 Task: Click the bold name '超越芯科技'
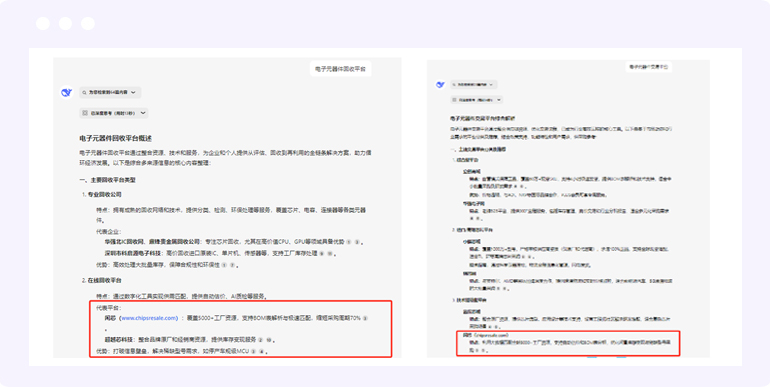click(120, 340)
